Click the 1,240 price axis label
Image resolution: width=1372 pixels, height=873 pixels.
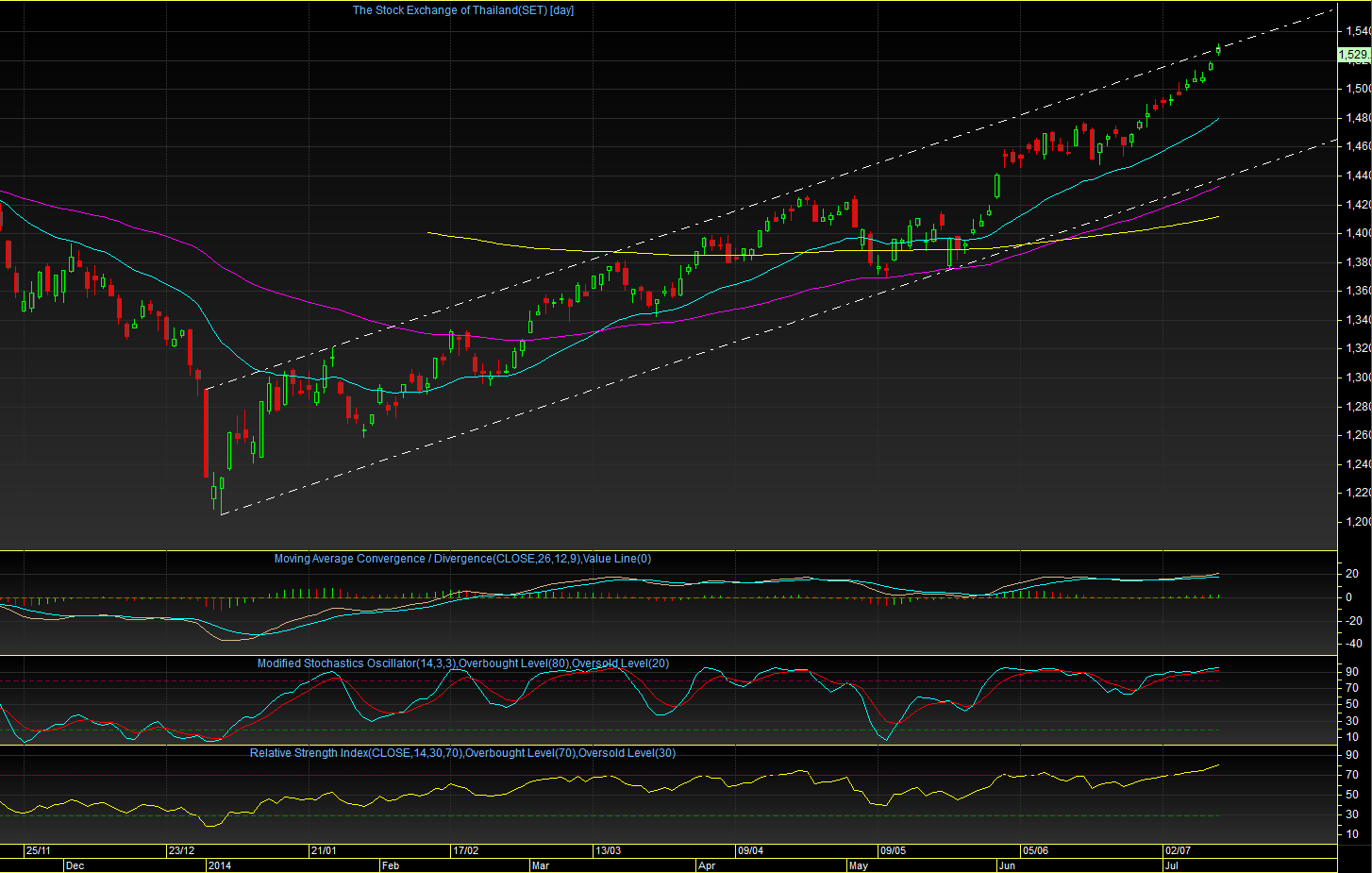1359,464
